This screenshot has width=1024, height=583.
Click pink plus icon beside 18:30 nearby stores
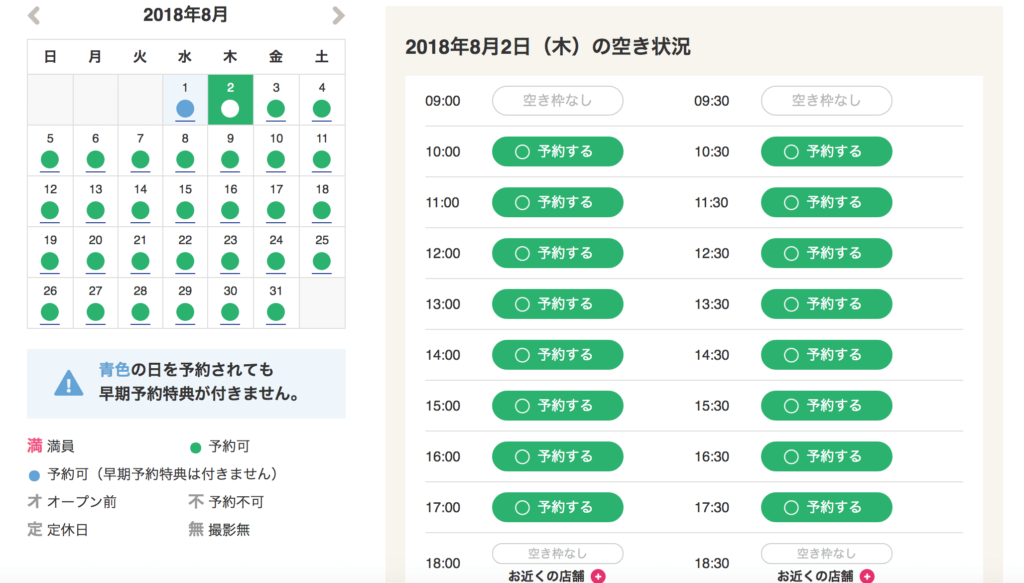867,576
